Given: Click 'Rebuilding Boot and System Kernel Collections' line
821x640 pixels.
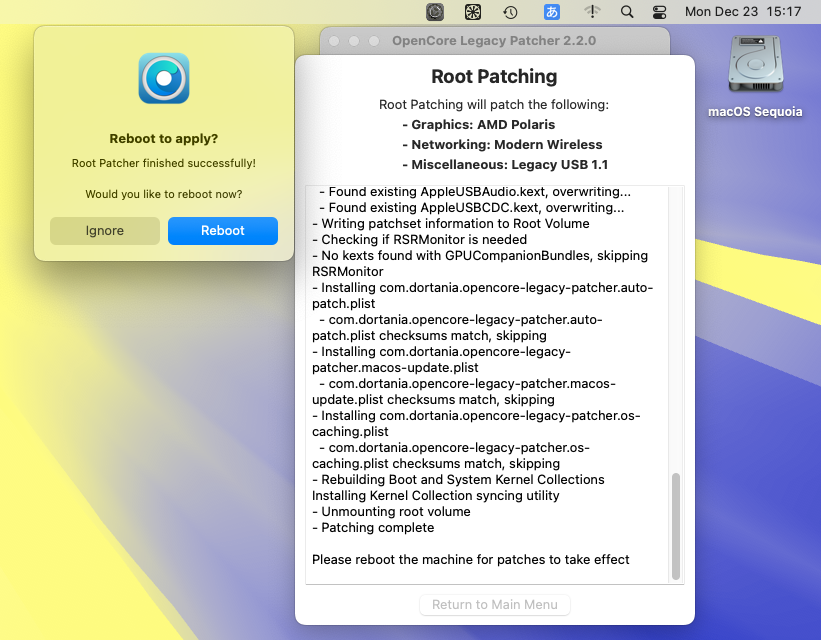Looking at the screenshot, I should (458, 480).
